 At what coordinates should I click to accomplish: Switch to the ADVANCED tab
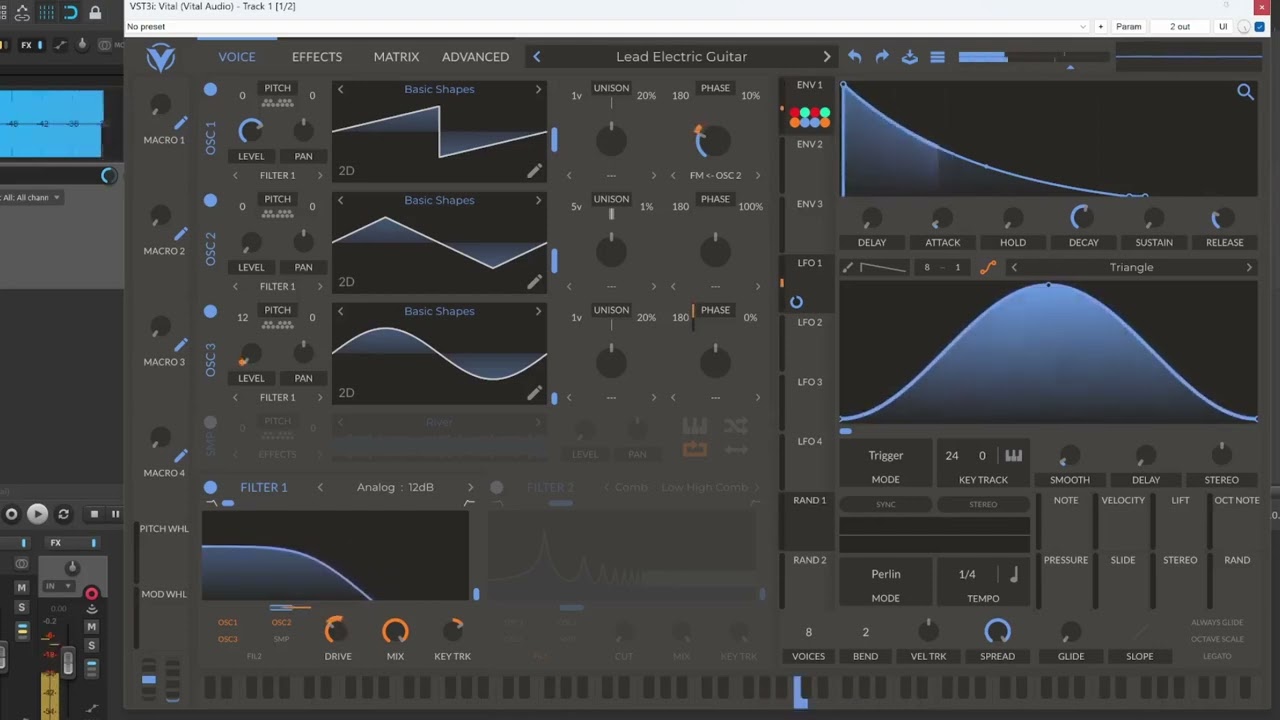tap(475, 57)
